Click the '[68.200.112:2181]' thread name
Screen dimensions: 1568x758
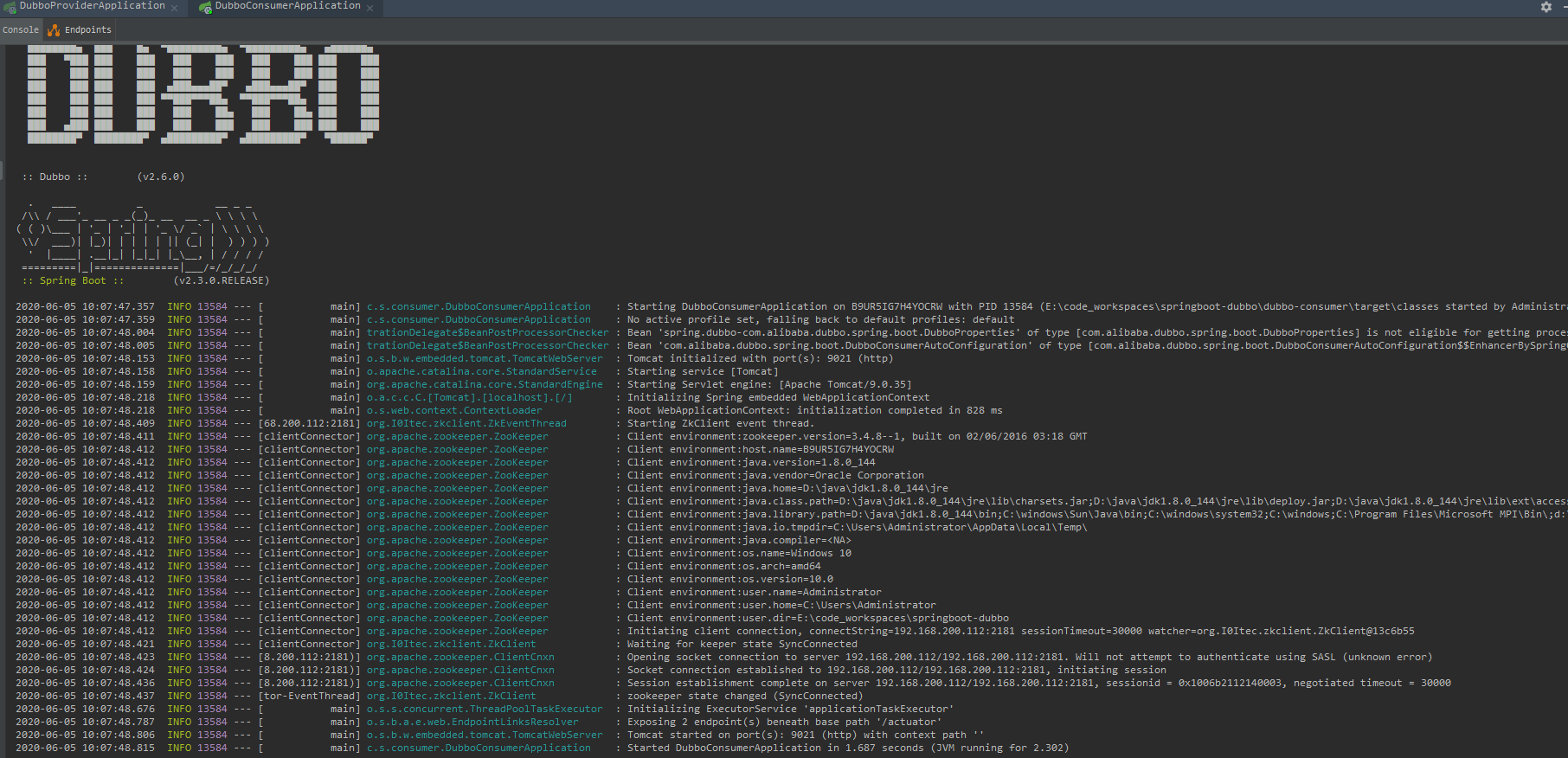pyautogui.click(x=309, y=423)
